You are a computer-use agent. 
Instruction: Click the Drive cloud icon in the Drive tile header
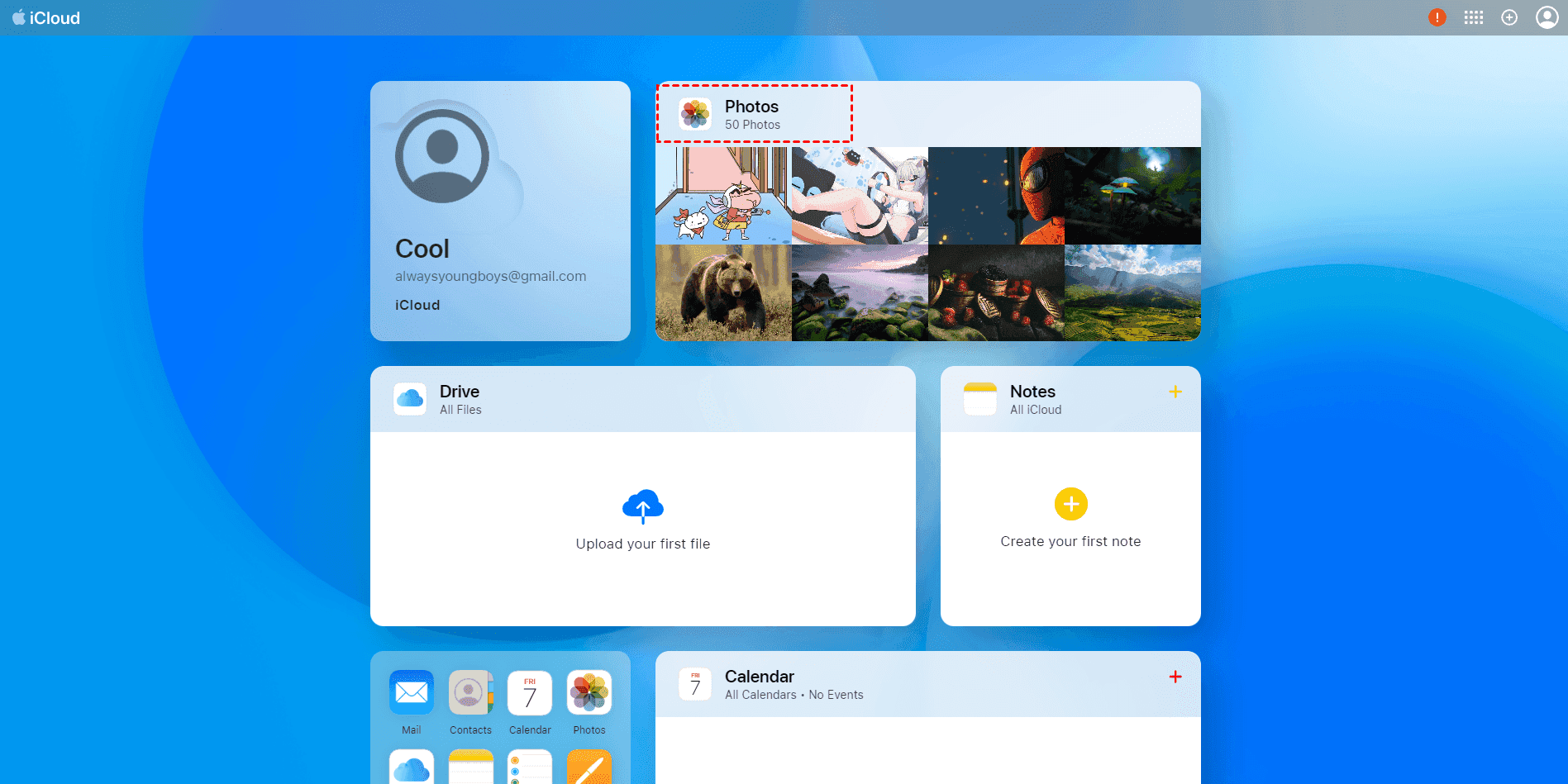coord(410,399)
